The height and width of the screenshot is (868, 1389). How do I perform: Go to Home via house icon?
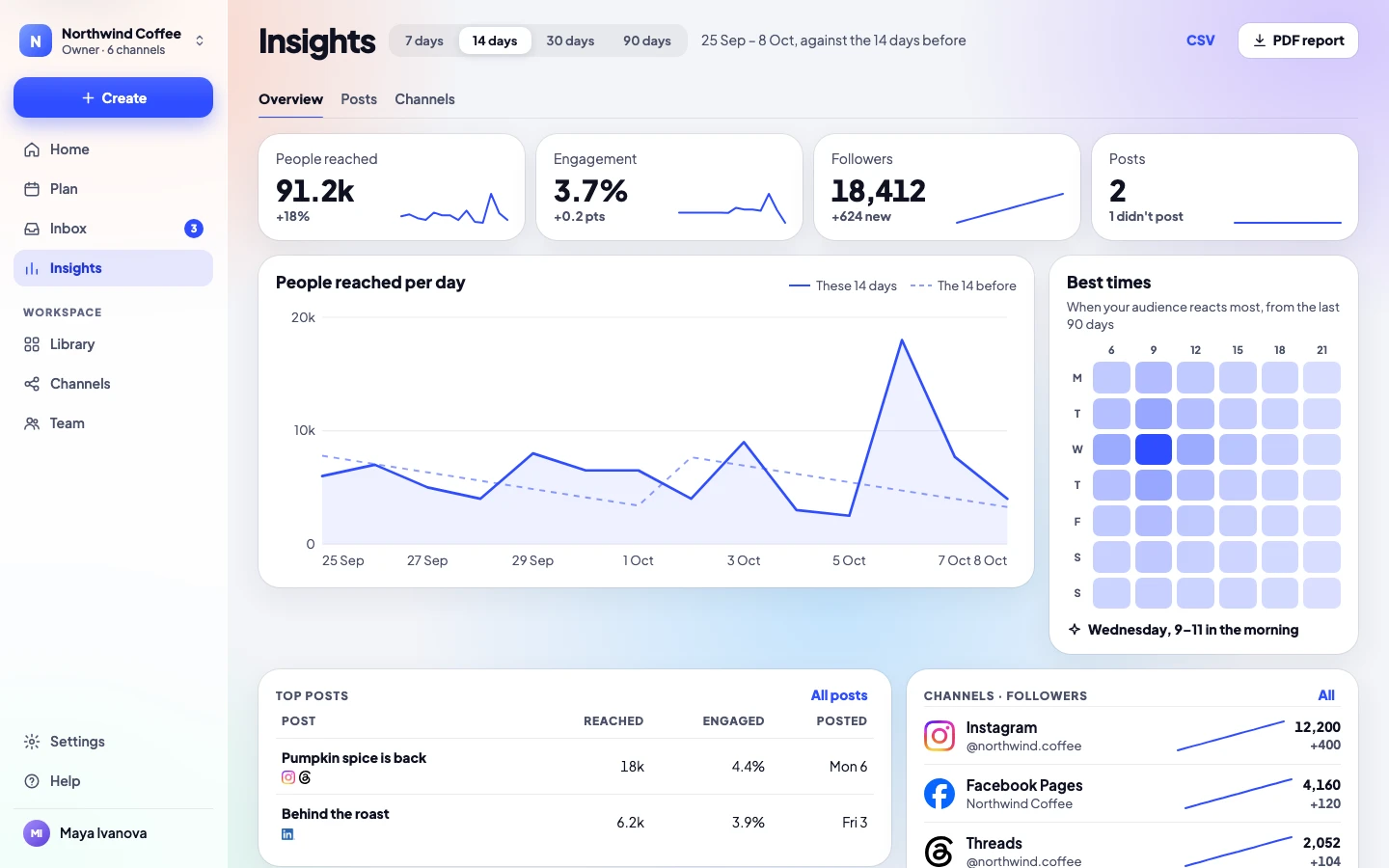pos(32,149)
